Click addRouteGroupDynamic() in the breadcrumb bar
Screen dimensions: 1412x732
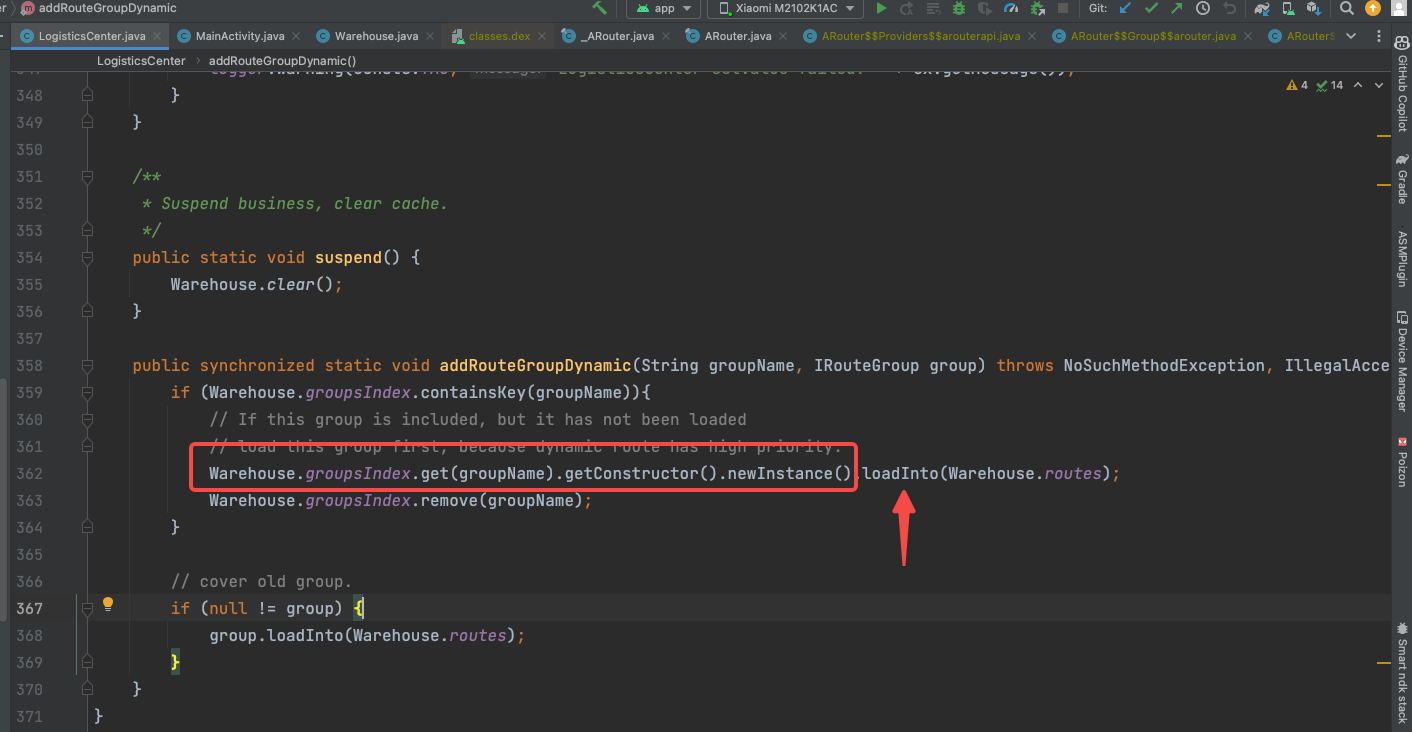[282, 60]
